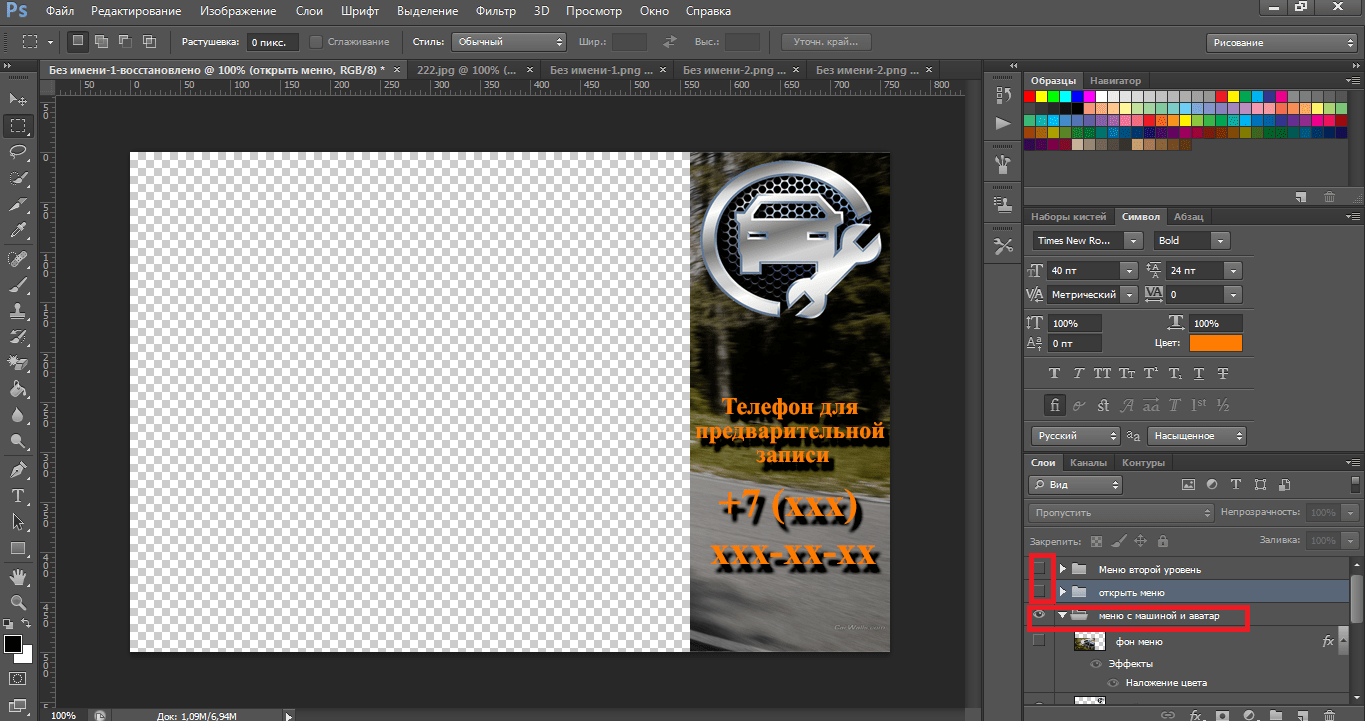Click the 'Уточн. край...' button
Image resolution: width=1365 pixels, height=721 pixels.
825,42
